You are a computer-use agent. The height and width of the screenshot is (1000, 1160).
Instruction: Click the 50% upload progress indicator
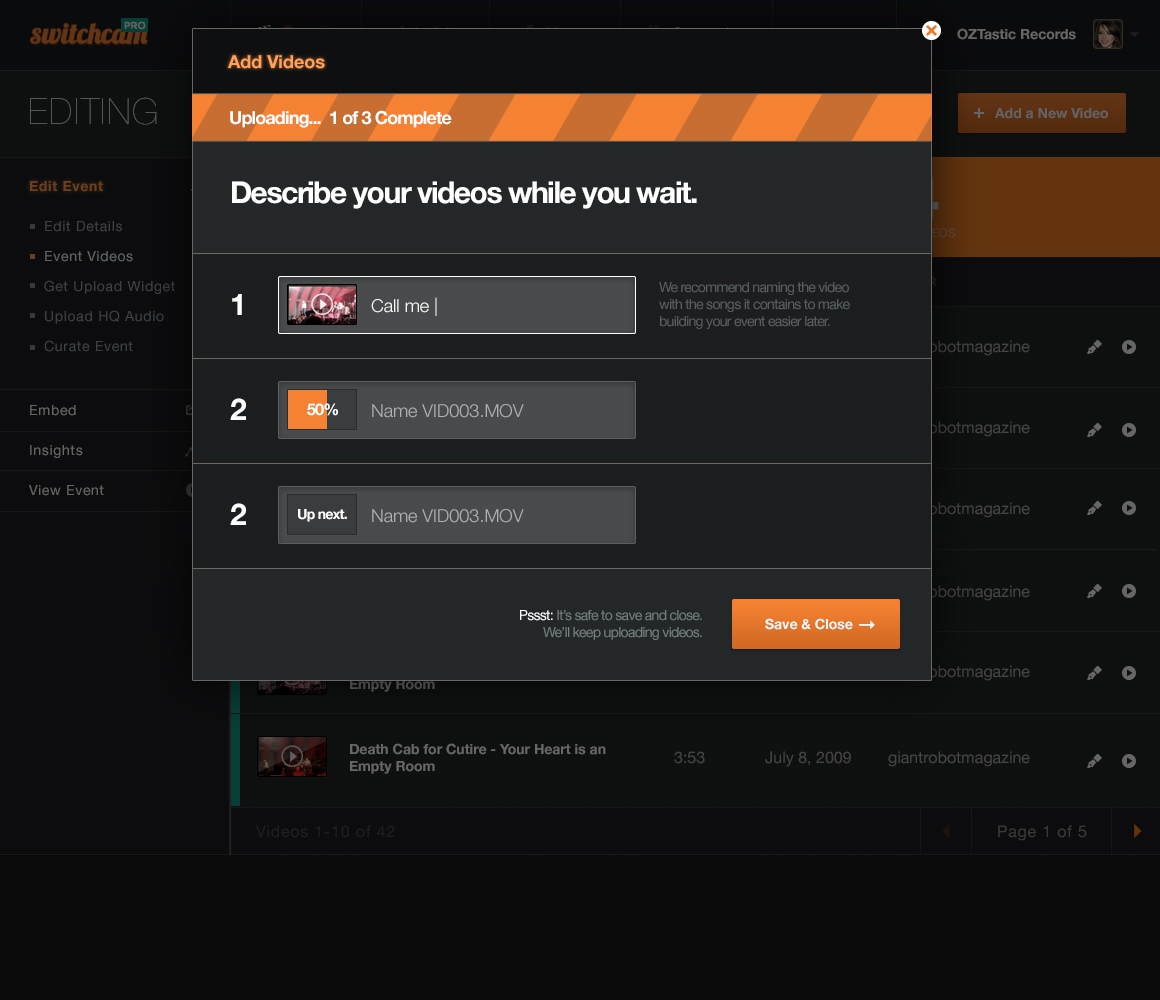322,410
